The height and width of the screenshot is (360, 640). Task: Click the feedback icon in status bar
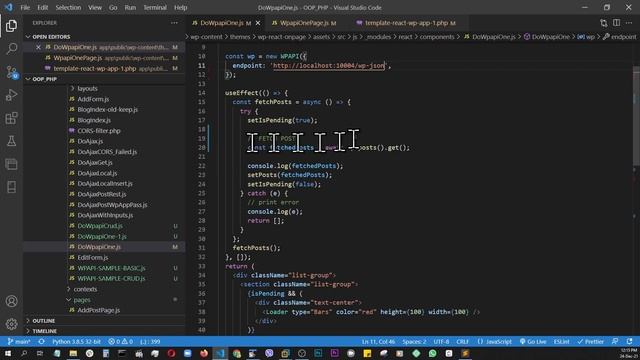[x=615, y=342]
